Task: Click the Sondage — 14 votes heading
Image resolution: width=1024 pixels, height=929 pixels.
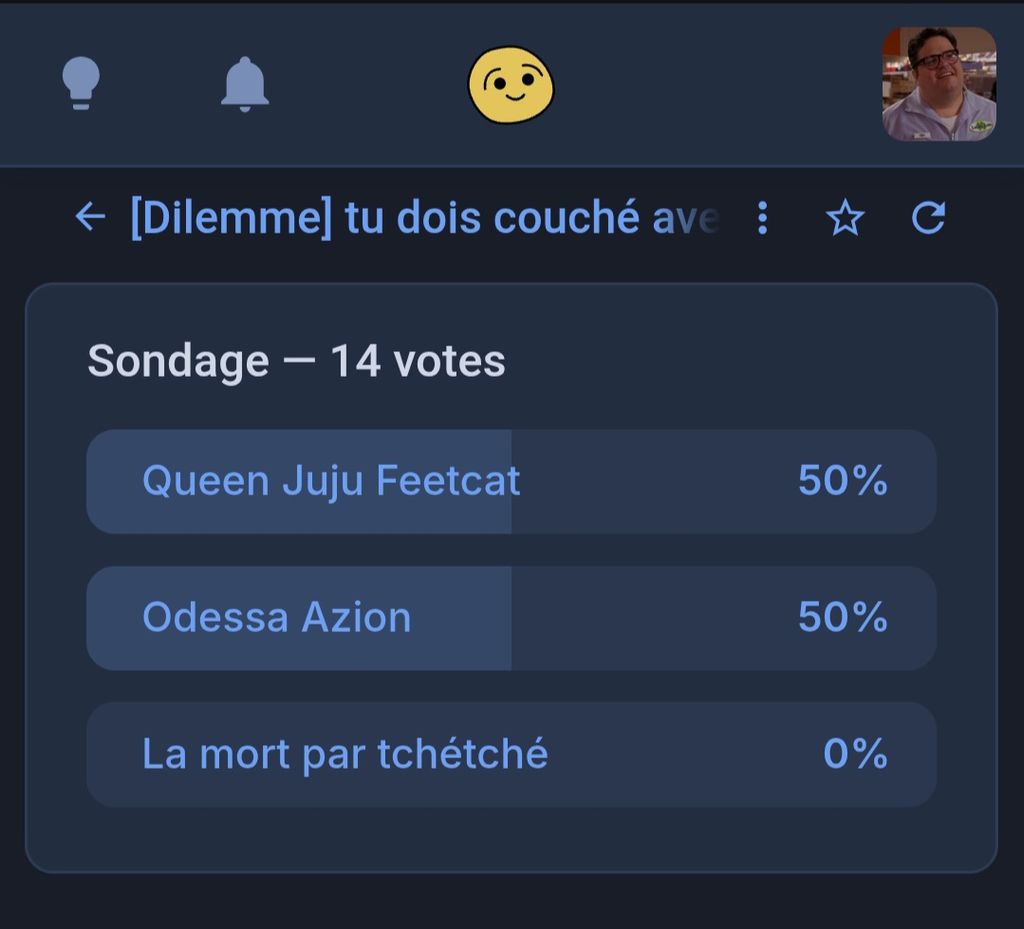Action: coord(296,361)
